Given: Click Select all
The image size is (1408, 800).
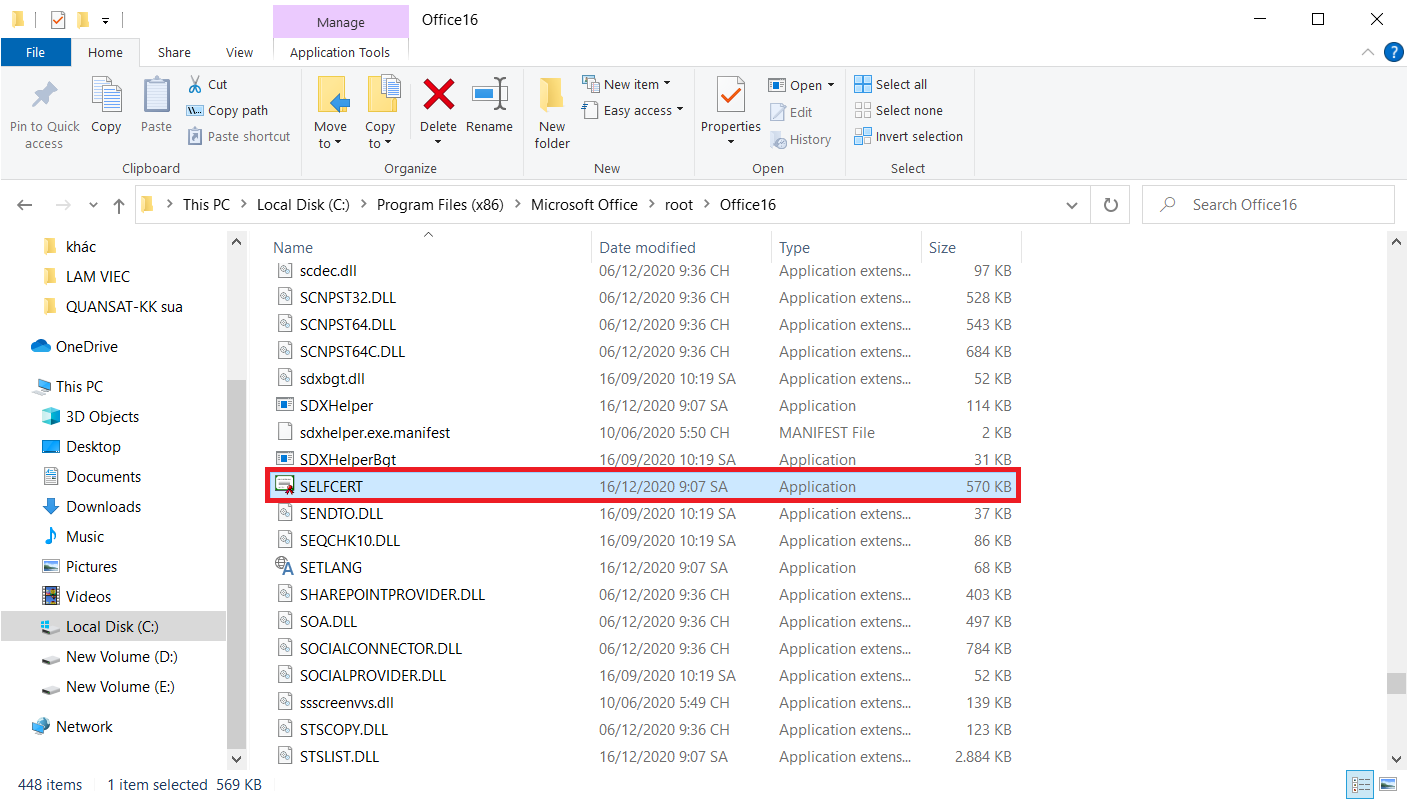Looking at the screenshot, I should (x=891, y=84).
